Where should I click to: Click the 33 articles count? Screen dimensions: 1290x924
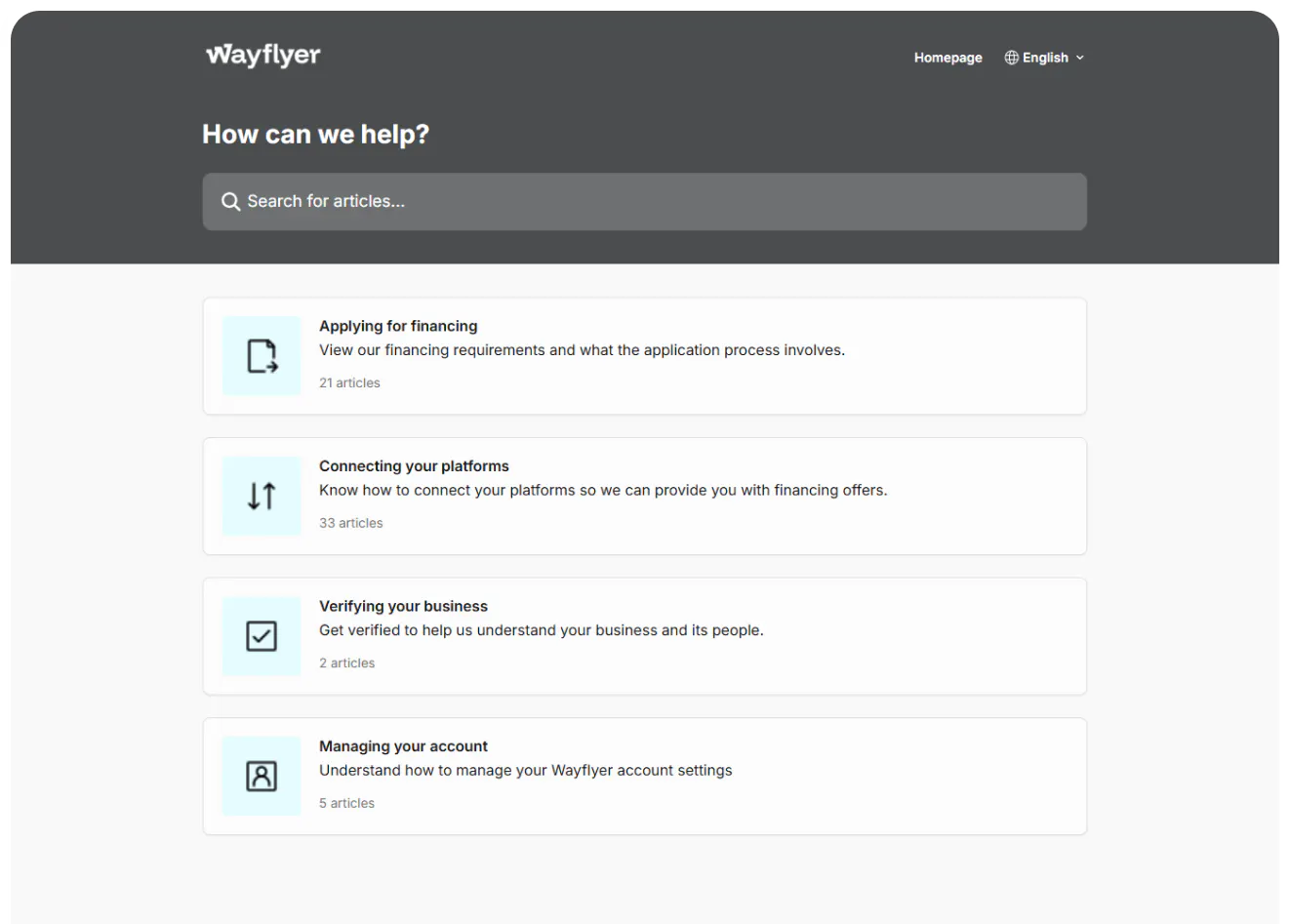(350, 523)
